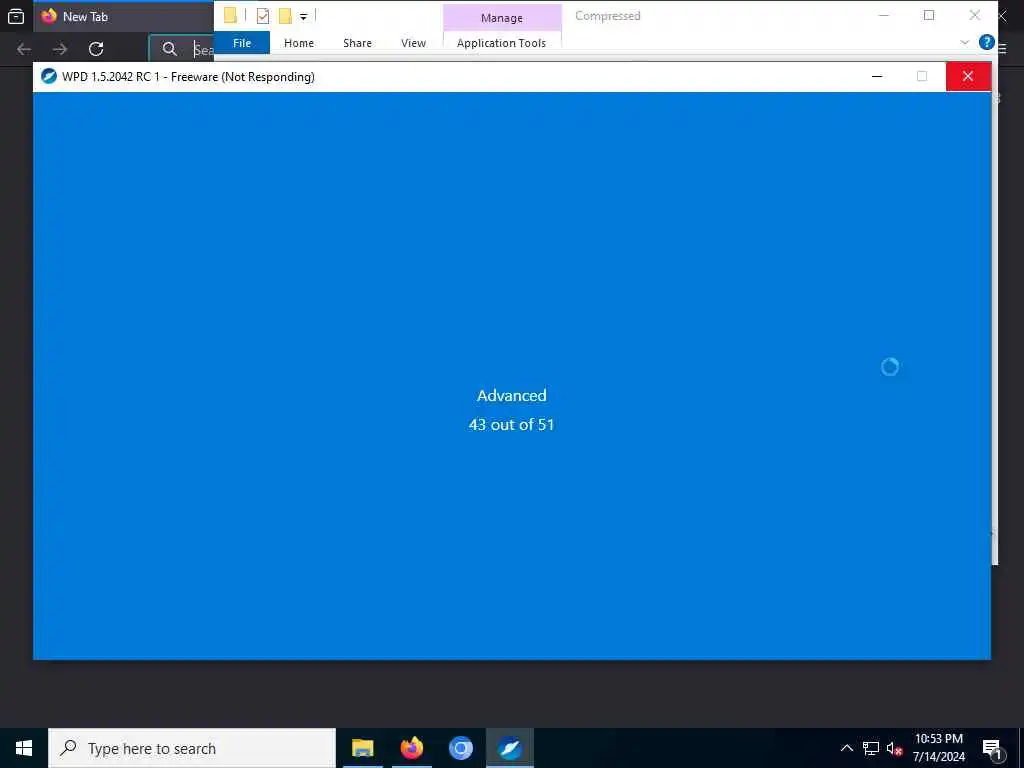Switch to Home ribbon tab in Explorer

(298, 43)
